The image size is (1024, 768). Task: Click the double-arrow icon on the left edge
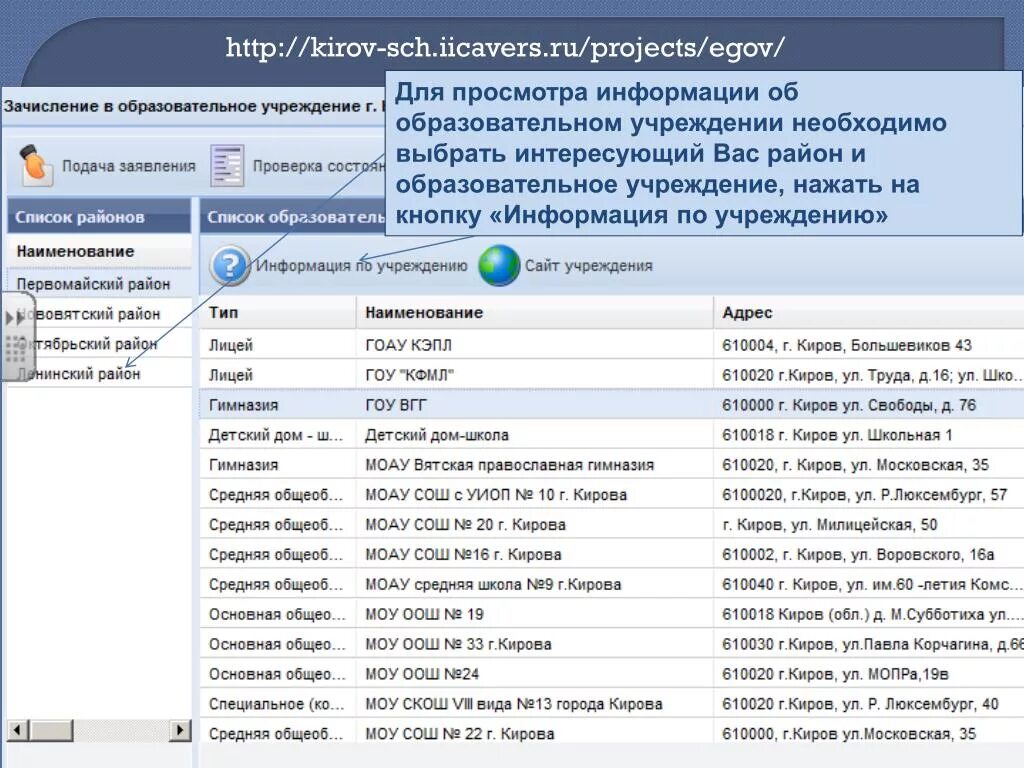(13, 318)
